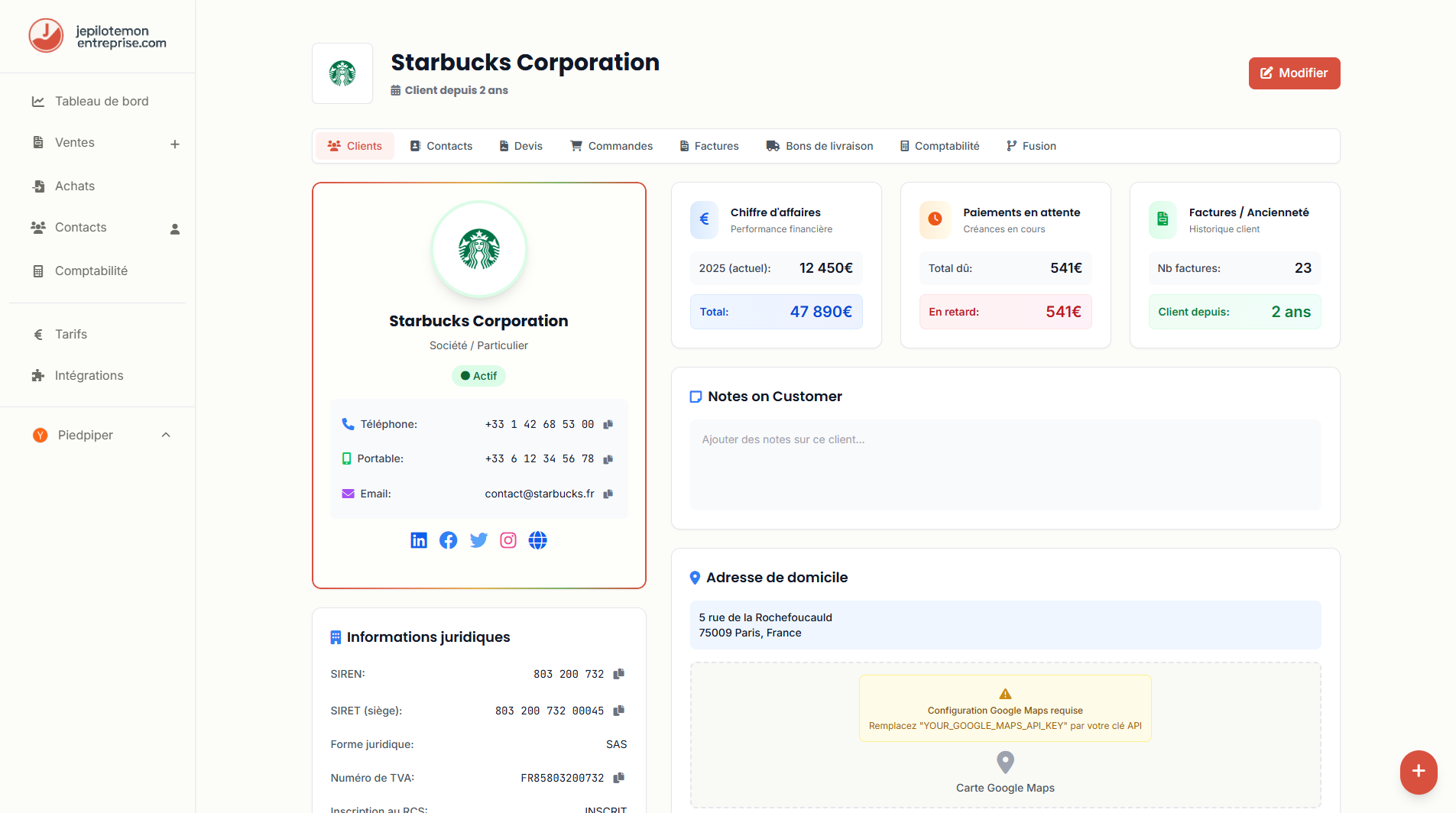This screenshot has width=1456, height=813.
Task: Copy the Numéro de TVA value
Action: click(x=619, y=778)
